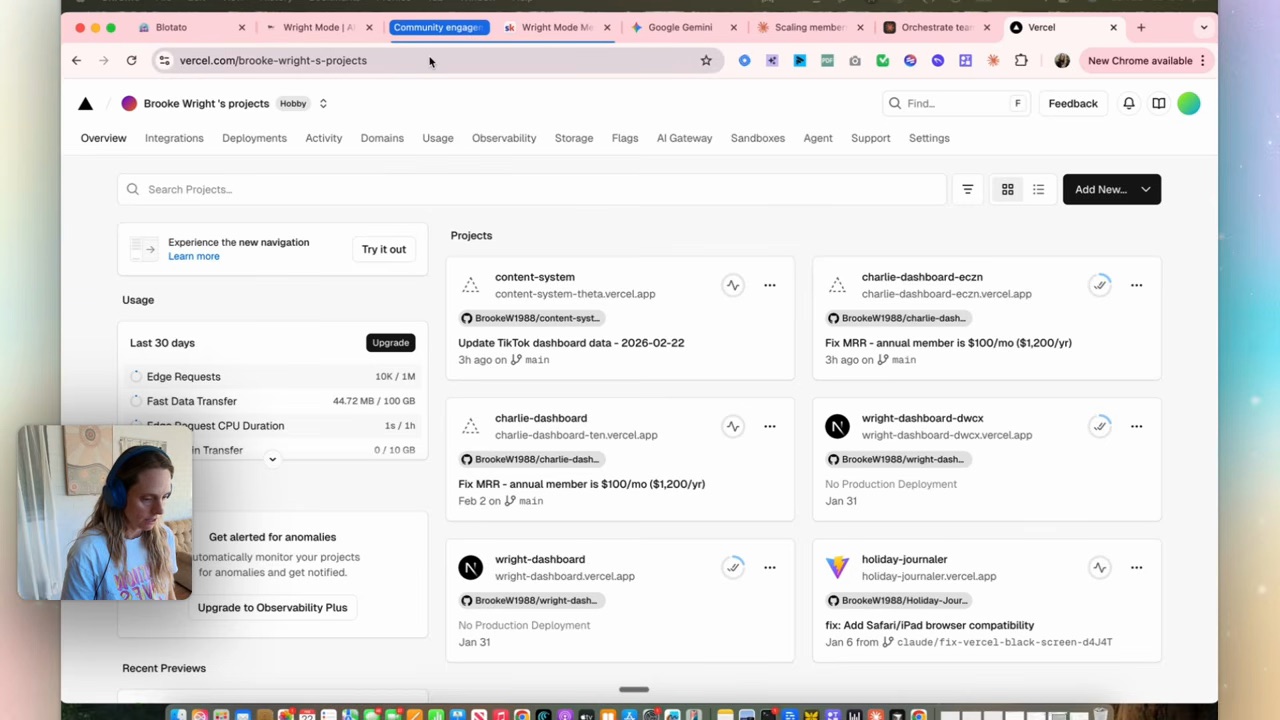This screenshot has height=720, width=1280.
Task: Open more options for charlie-dashboard-eczn project
Action: tap(1137, 285)
